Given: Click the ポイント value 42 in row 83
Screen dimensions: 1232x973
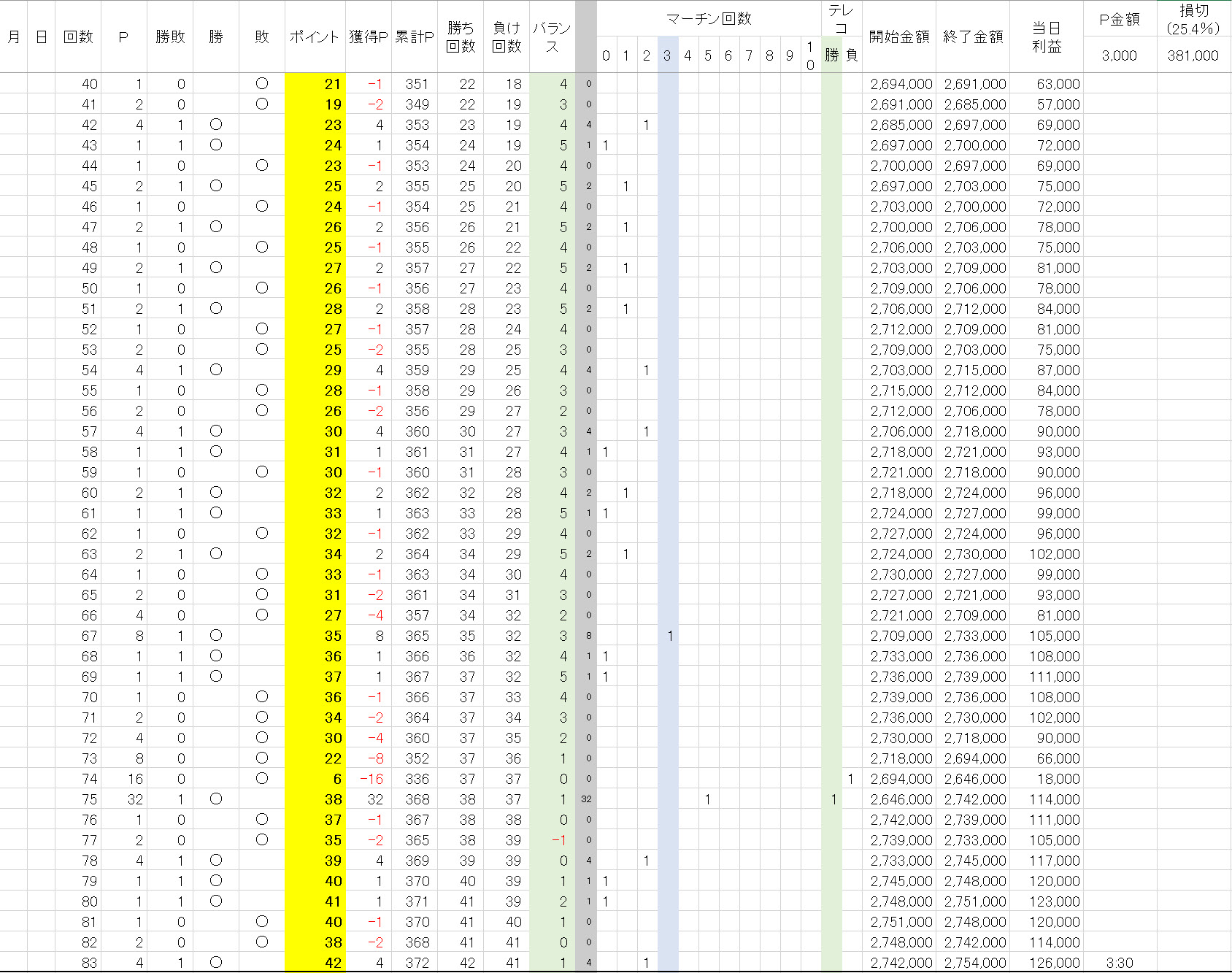Looking at the screenshot, I should coord(315,963).
